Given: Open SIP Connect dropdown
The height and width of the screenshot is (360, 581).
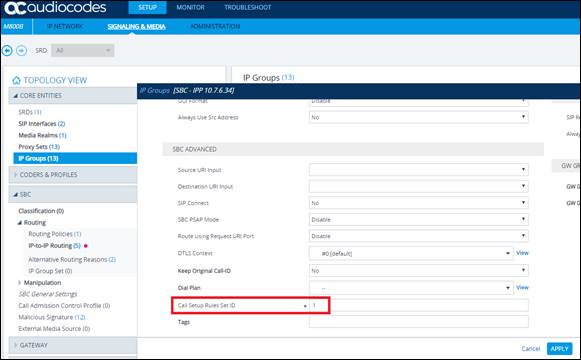Looking at the screenshot, I should pos(419,203).
